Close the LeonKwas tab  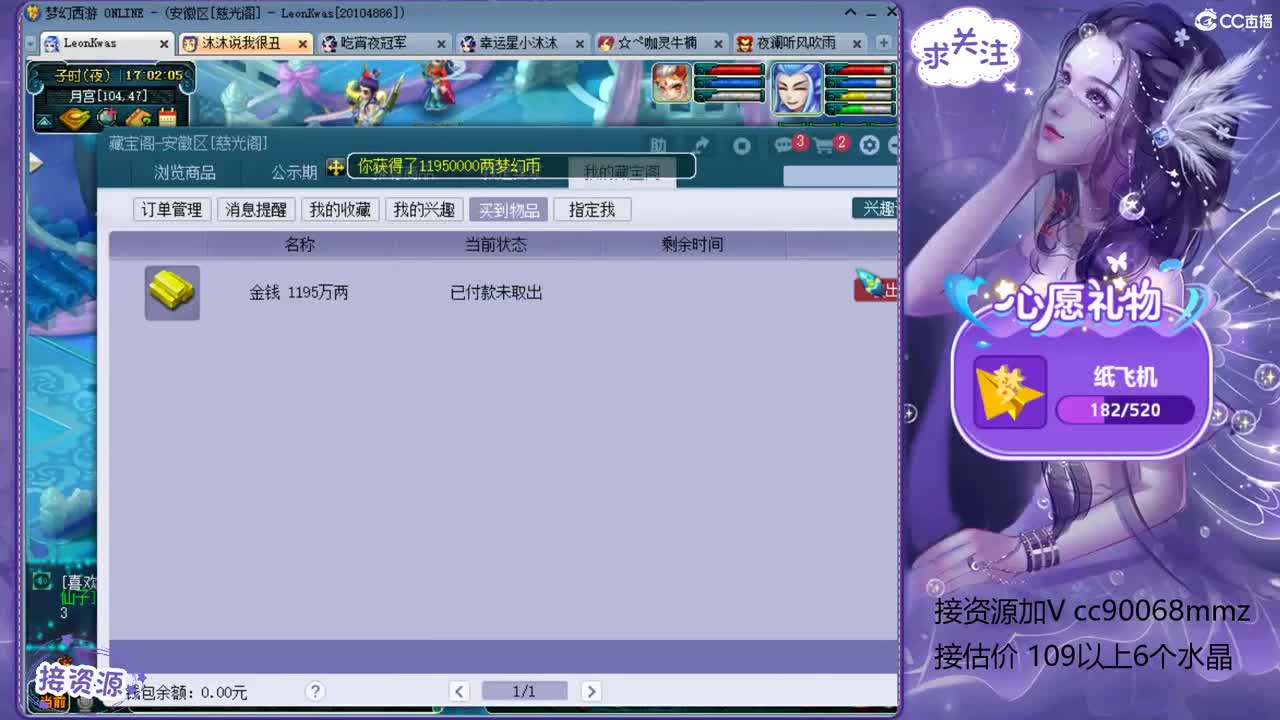[164, 44]
